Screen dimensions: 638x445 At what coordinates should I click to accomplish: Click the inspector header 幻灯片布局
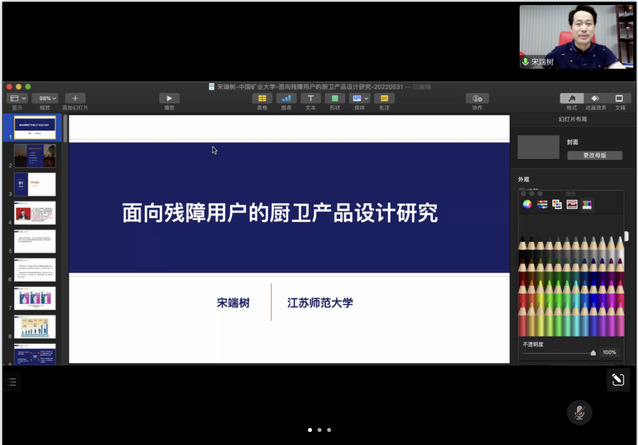tap(572, 119)
